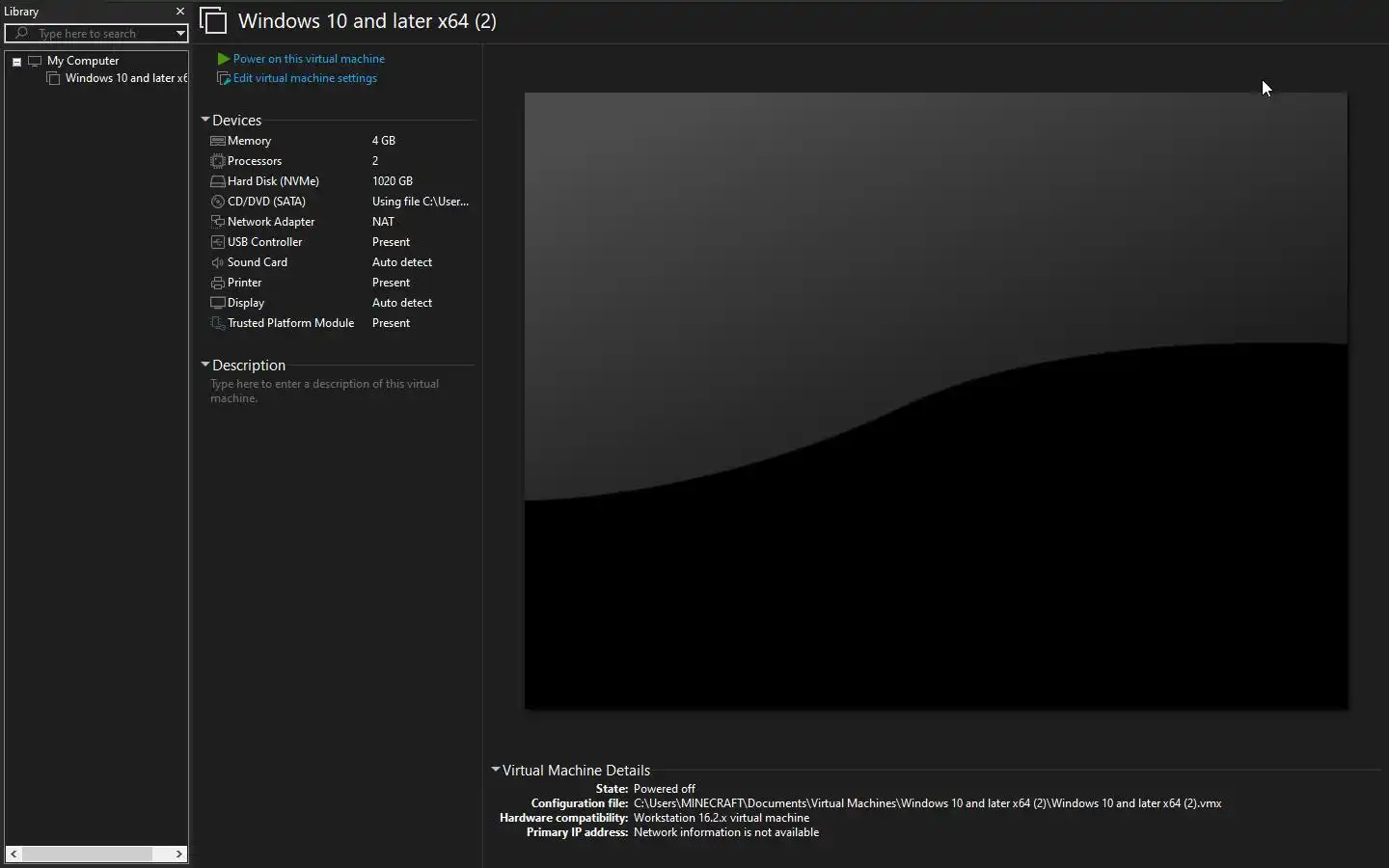1389x868 pixels.
Task: Open Edit virtual machine settings
Action: click(305, 78)
